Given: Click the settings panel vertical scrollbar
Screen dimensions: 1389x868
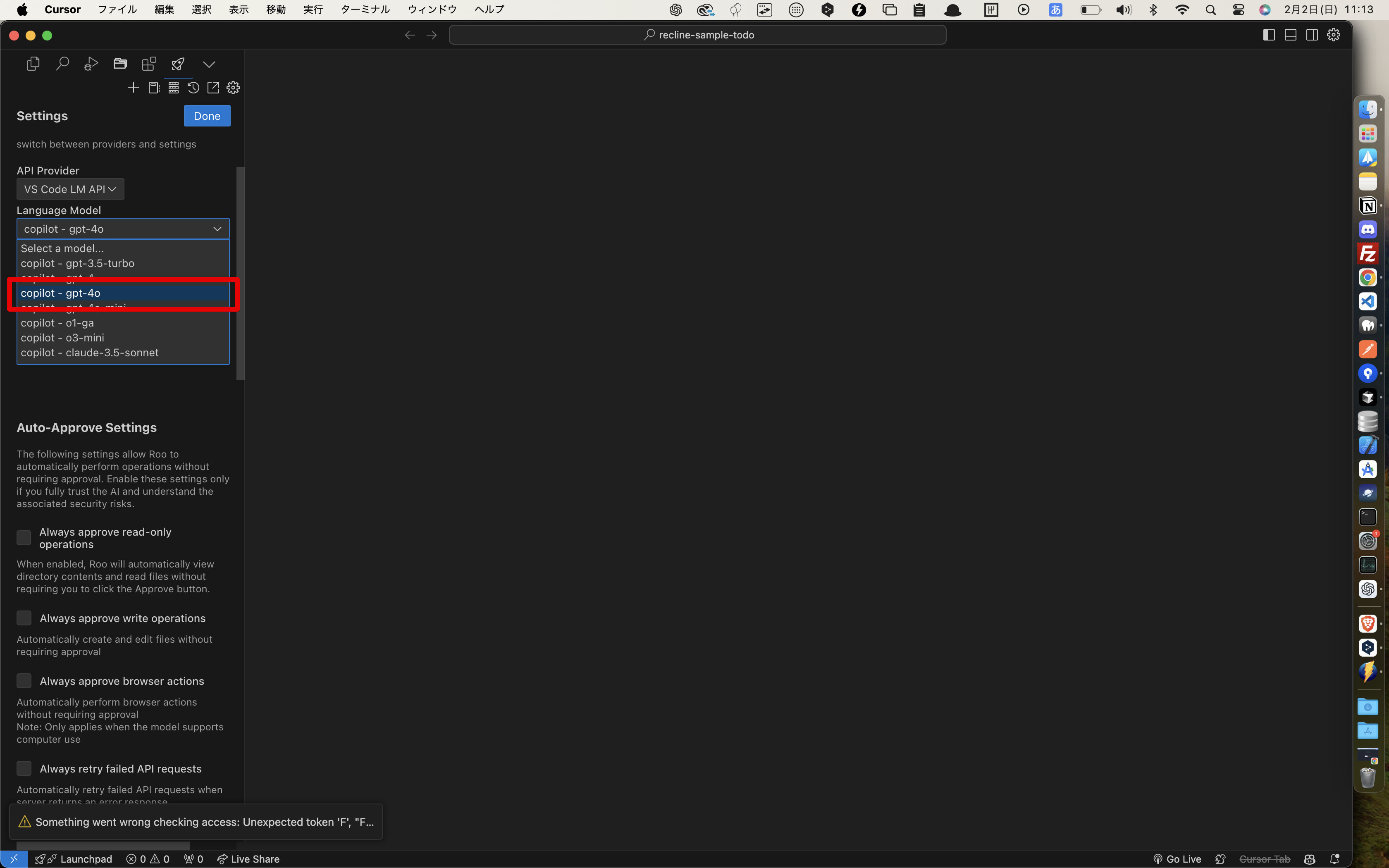Looking at the screenshot, I should click(241, 273).
